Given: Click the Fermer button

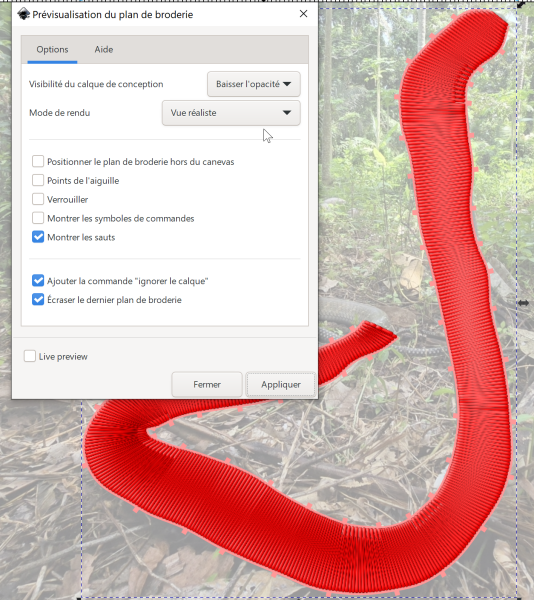Looking at the screenshot, I should click(x=207, y=385).
